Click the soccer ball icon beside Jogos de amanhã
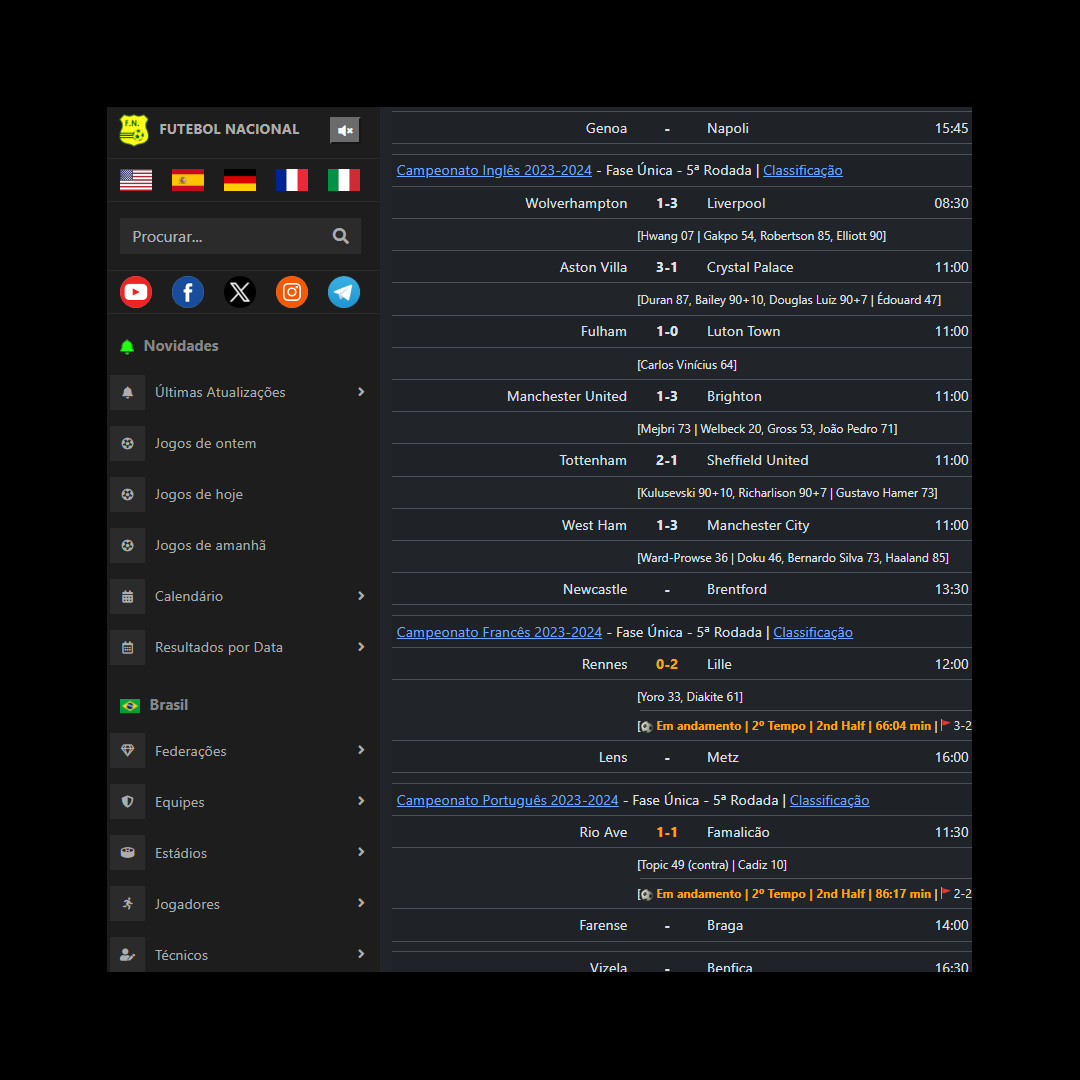This screenshot has width=1080, height=1080. click(127, 546)
